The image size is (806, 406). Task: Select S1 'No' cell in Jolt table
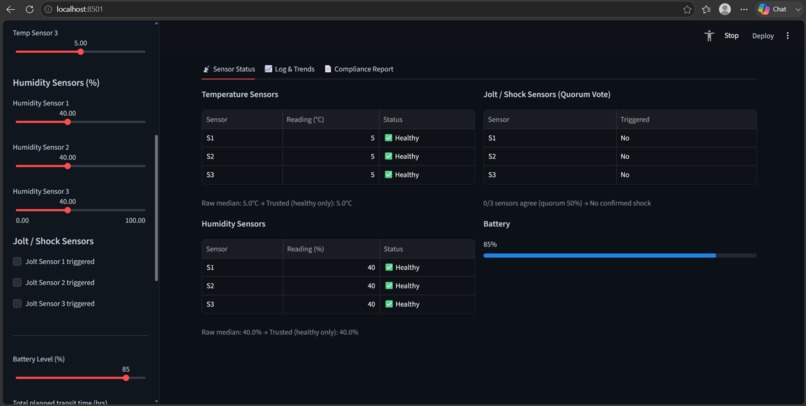[686, 138]
